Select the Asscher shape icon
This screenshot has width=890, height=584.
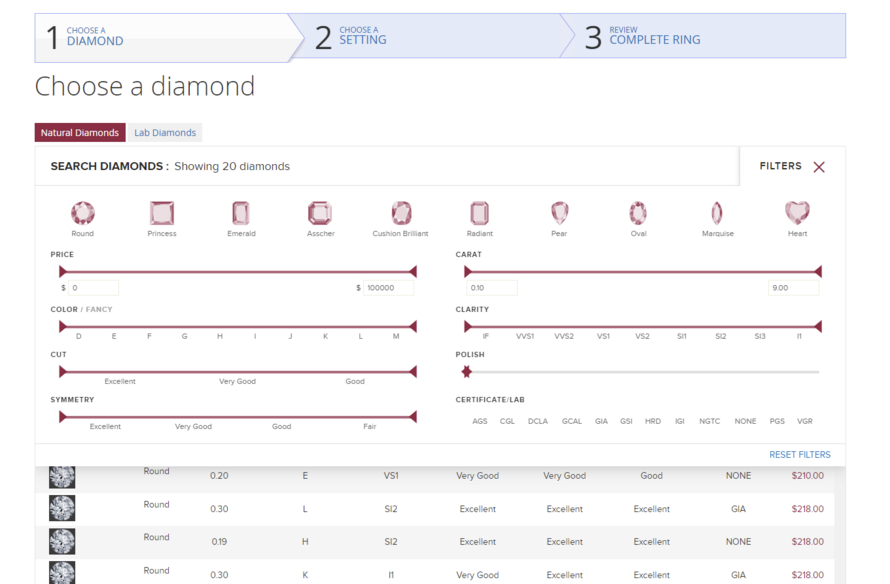(x=320, y=213)
